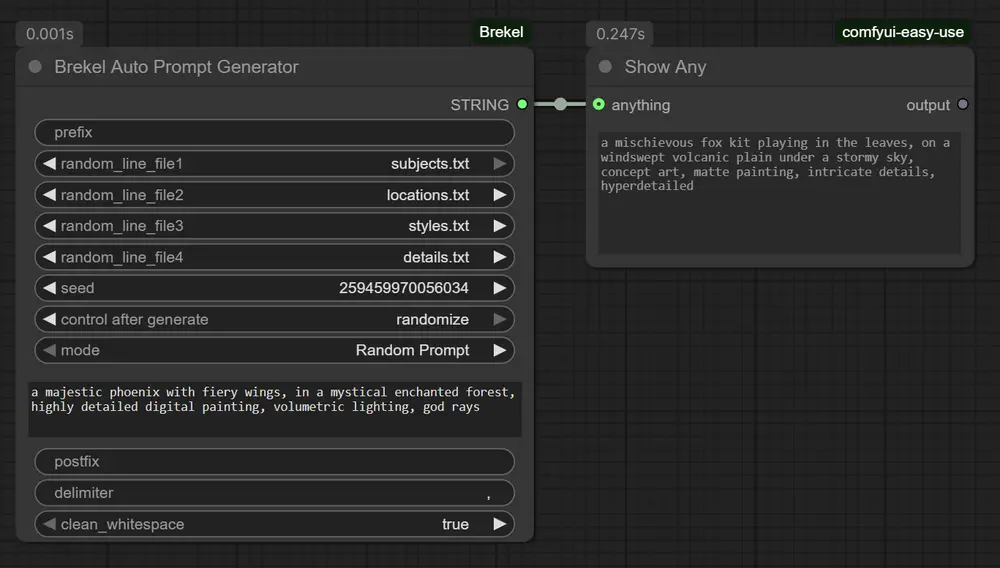The width and height of the screenshot is (1000, 568).
Task: Collapse the Show Any node dot
Action: tap(605, 67)
